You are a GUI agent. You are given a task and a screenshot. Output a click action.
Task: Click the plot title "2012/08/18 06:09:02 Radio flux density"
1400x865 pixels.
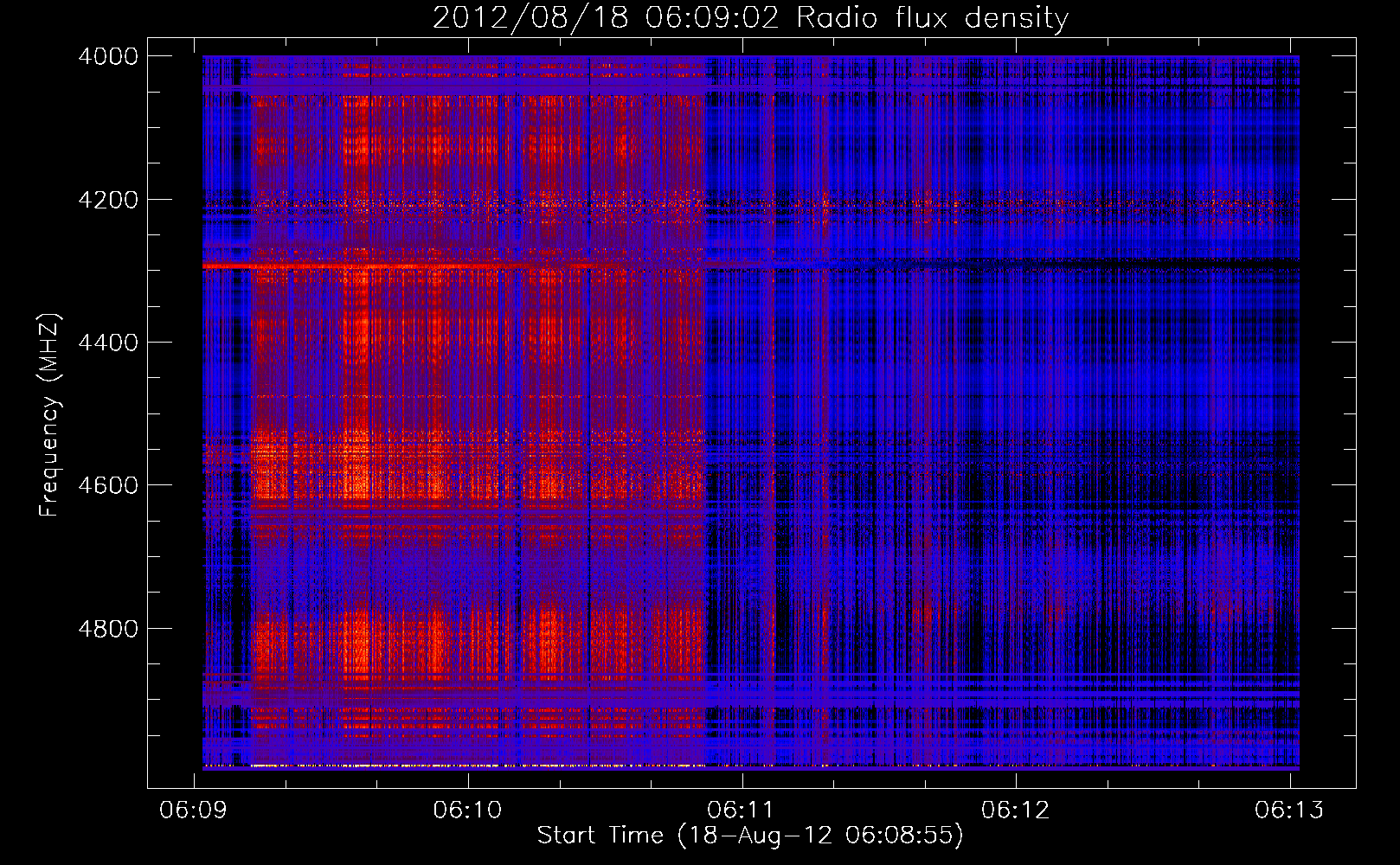click(x=750, y=18)
